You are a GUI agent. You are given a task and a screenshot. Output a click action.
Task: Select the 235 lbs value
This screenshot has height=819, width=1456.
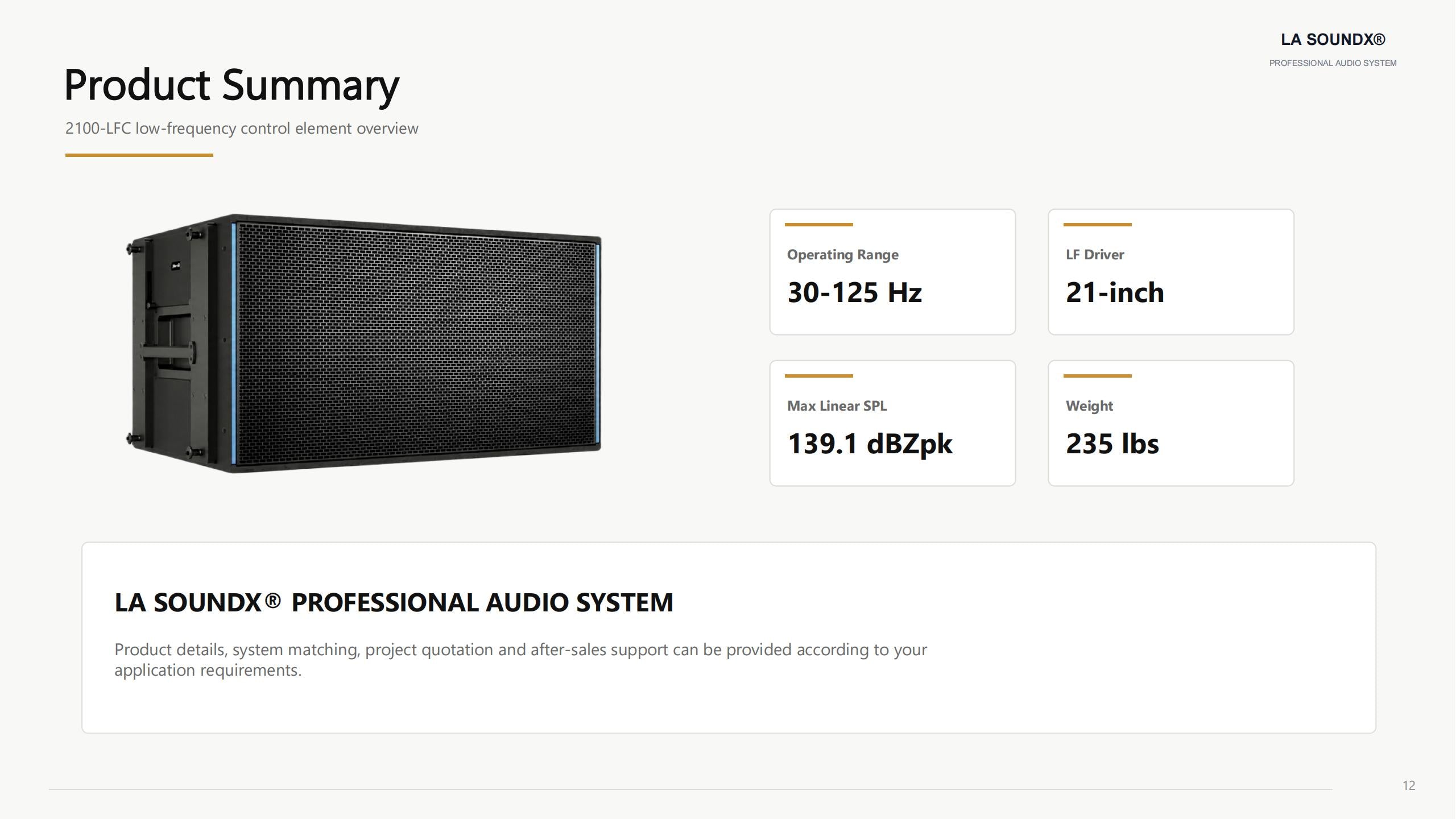(x=1112, y=444)
